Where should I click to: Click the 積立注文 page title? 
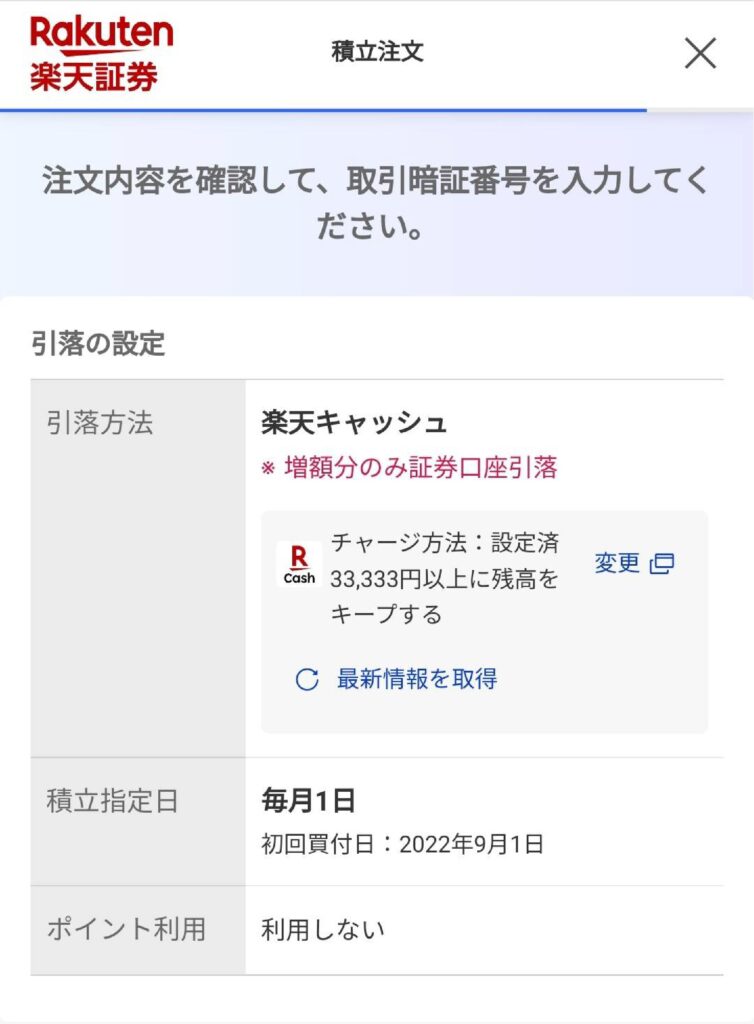377,51
